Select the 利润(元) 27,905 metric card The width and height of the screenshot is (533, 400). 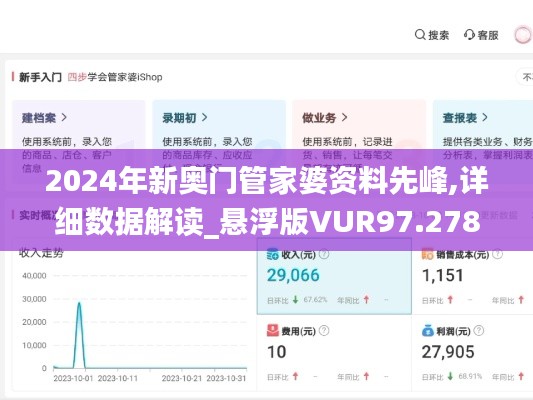pyautogui.click(x=472, y=353)
